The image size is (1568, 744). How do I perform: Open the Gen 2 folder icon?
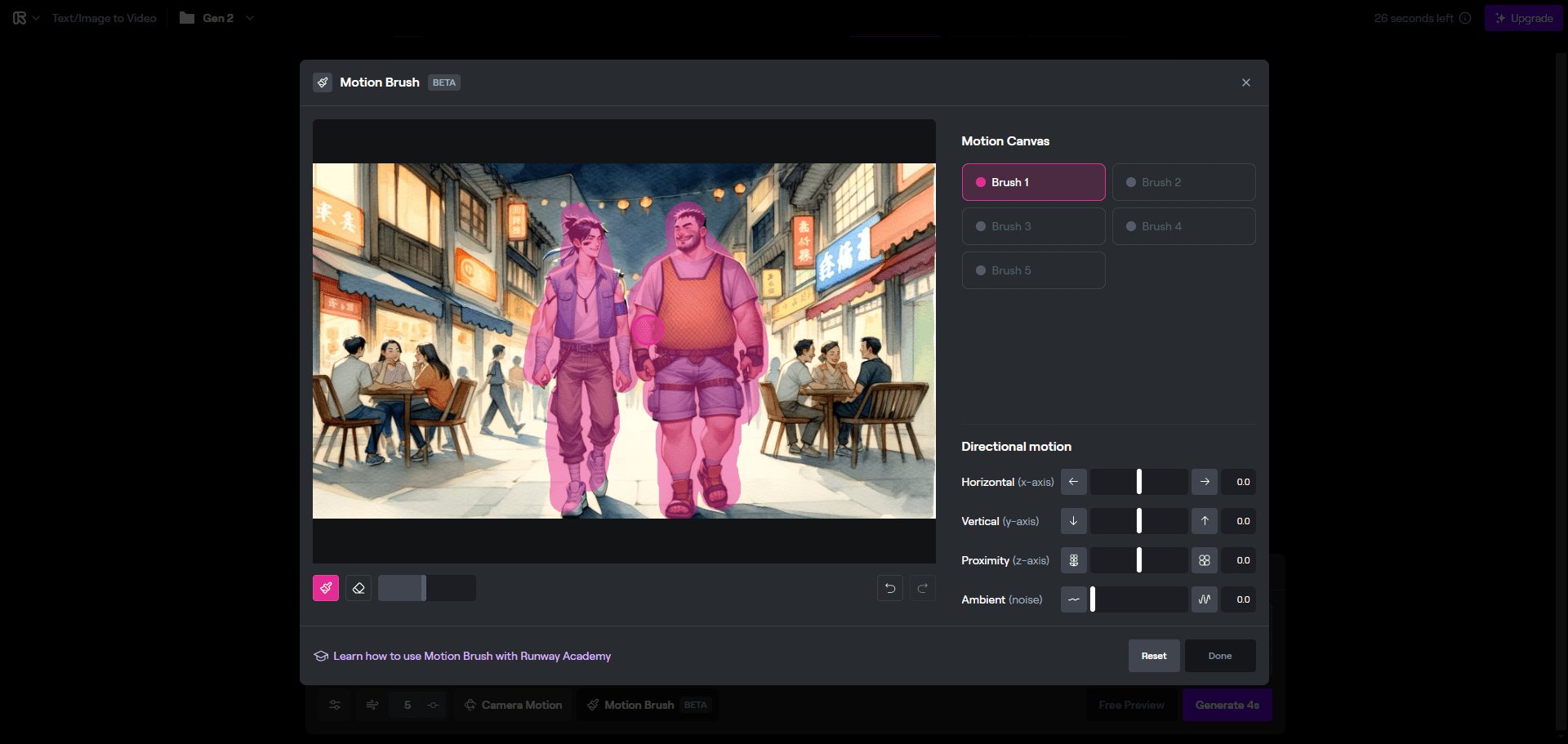(x=187, y=18)
